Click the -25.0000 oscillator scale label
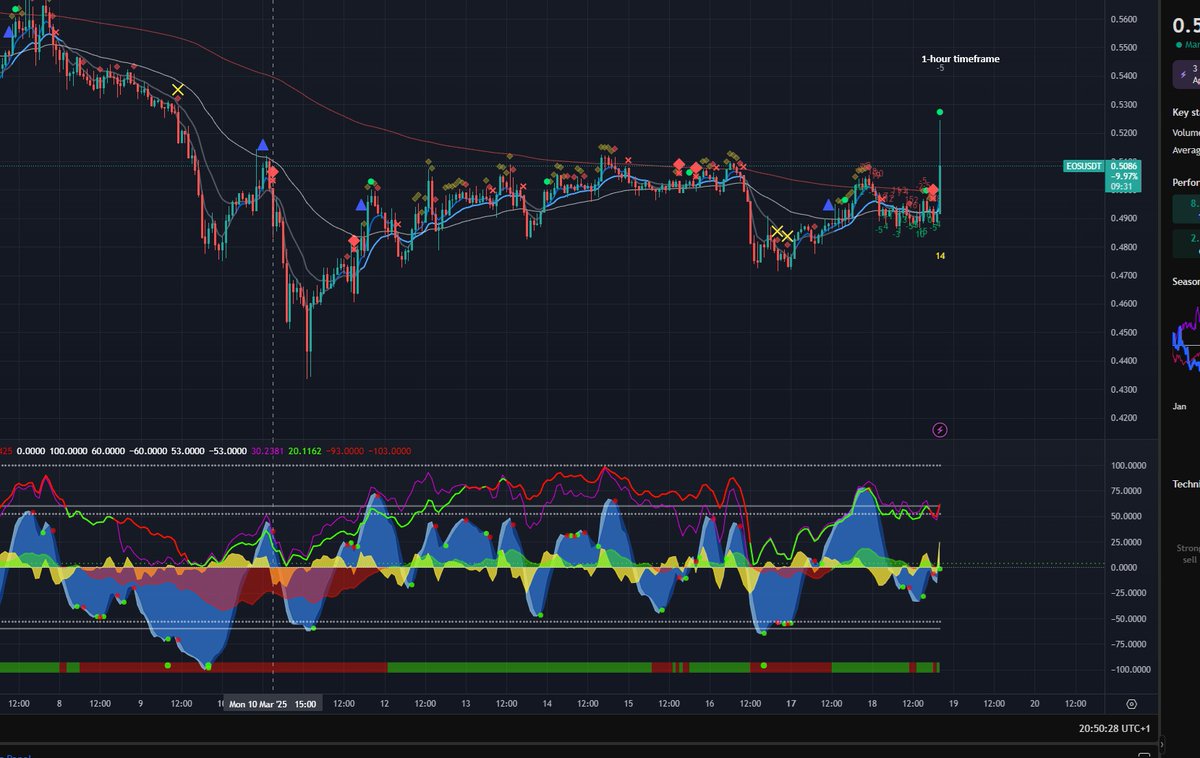1200x758 pixels. coord(1127,593)
